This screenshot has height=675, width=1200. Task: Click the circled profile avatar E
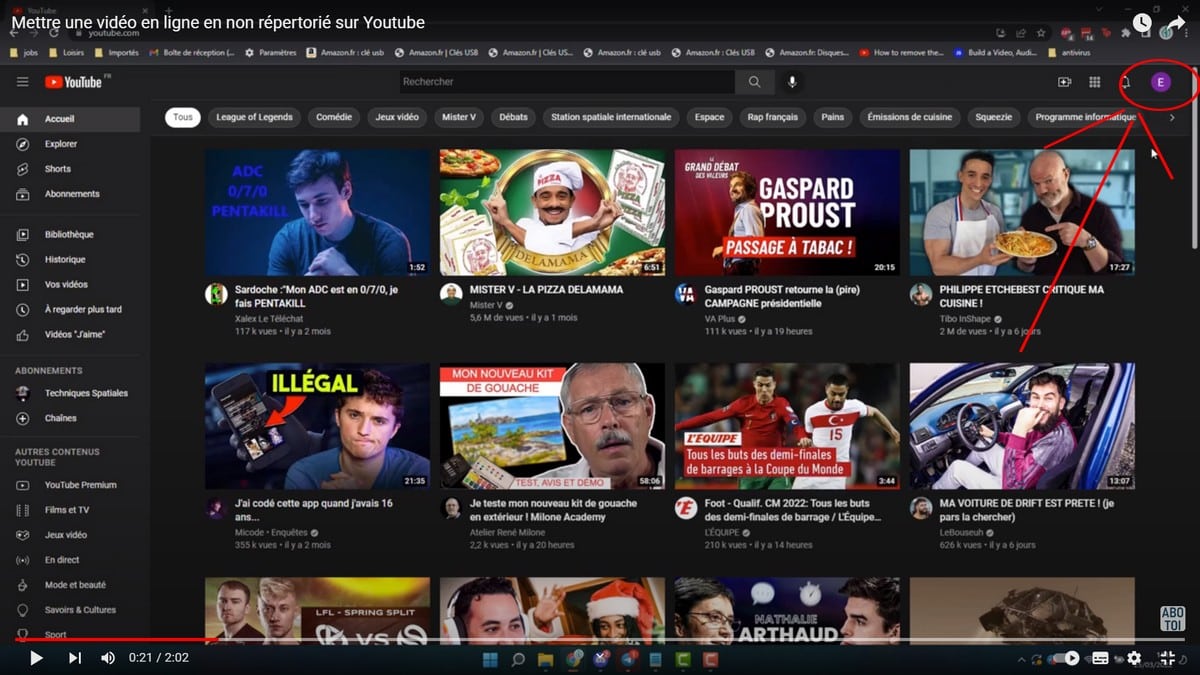click(x=1160, y=83)
